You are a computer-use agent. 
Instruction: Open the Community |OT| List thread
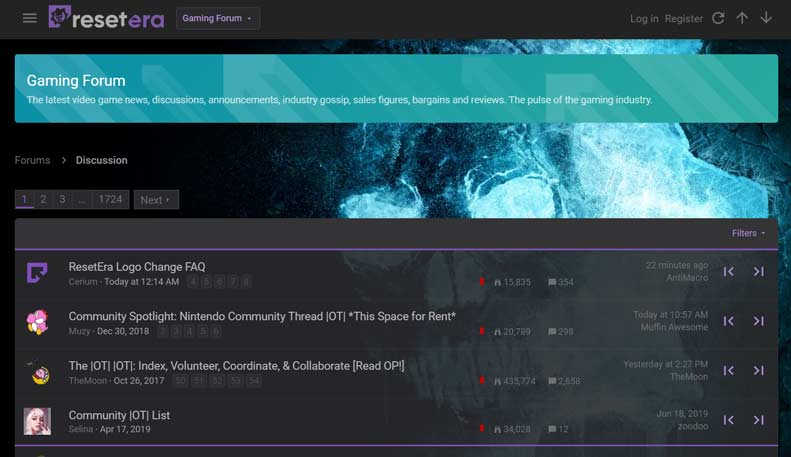(x=119, y=415)
